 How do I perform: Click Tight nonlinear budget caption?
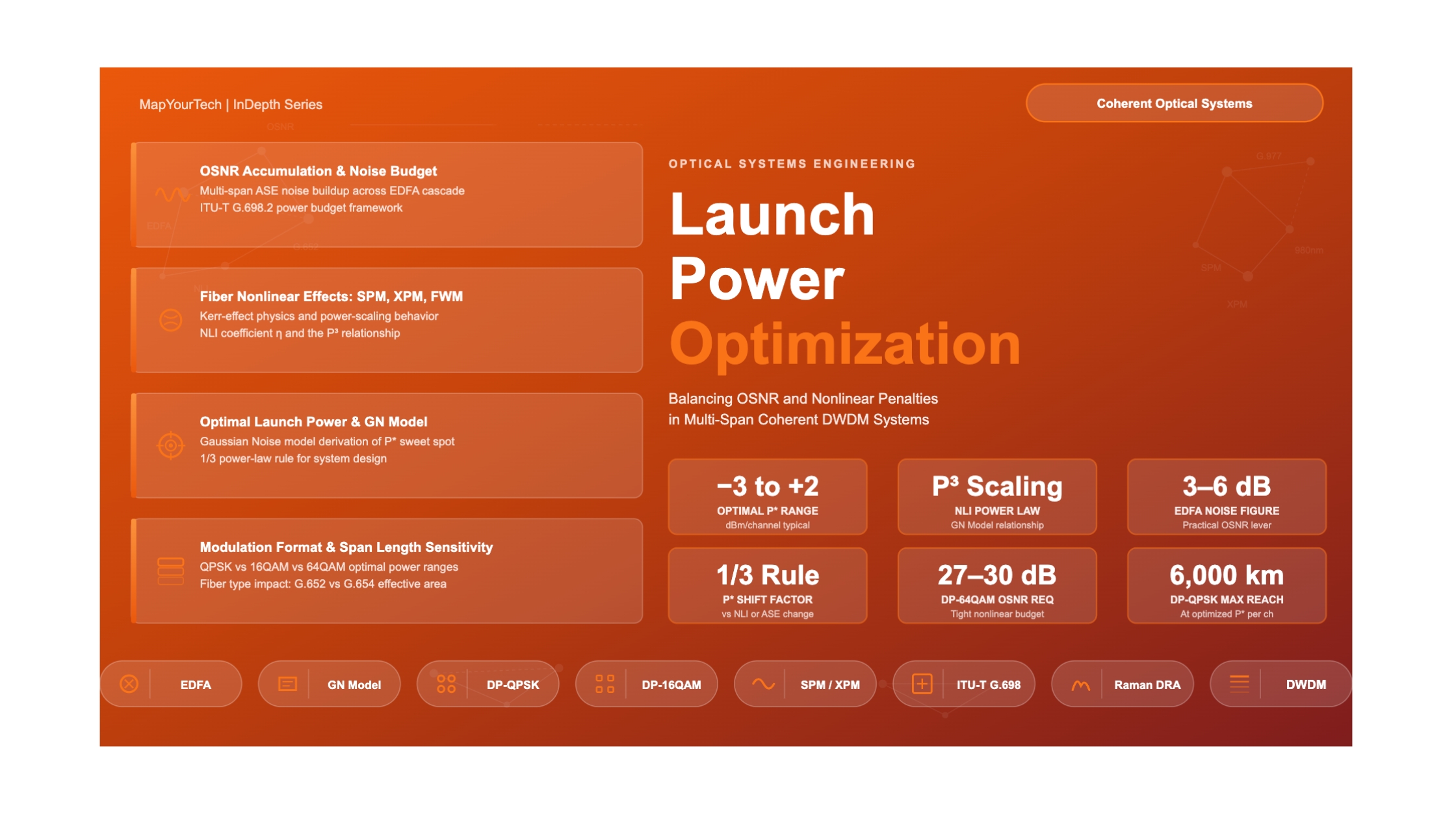[x=997, y=614]
